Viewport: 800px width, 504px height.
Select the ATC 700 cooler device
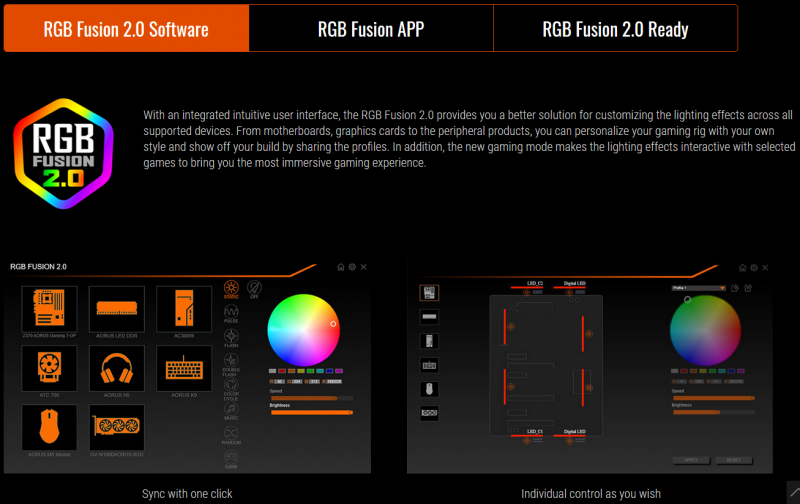(x=49, y=368)
